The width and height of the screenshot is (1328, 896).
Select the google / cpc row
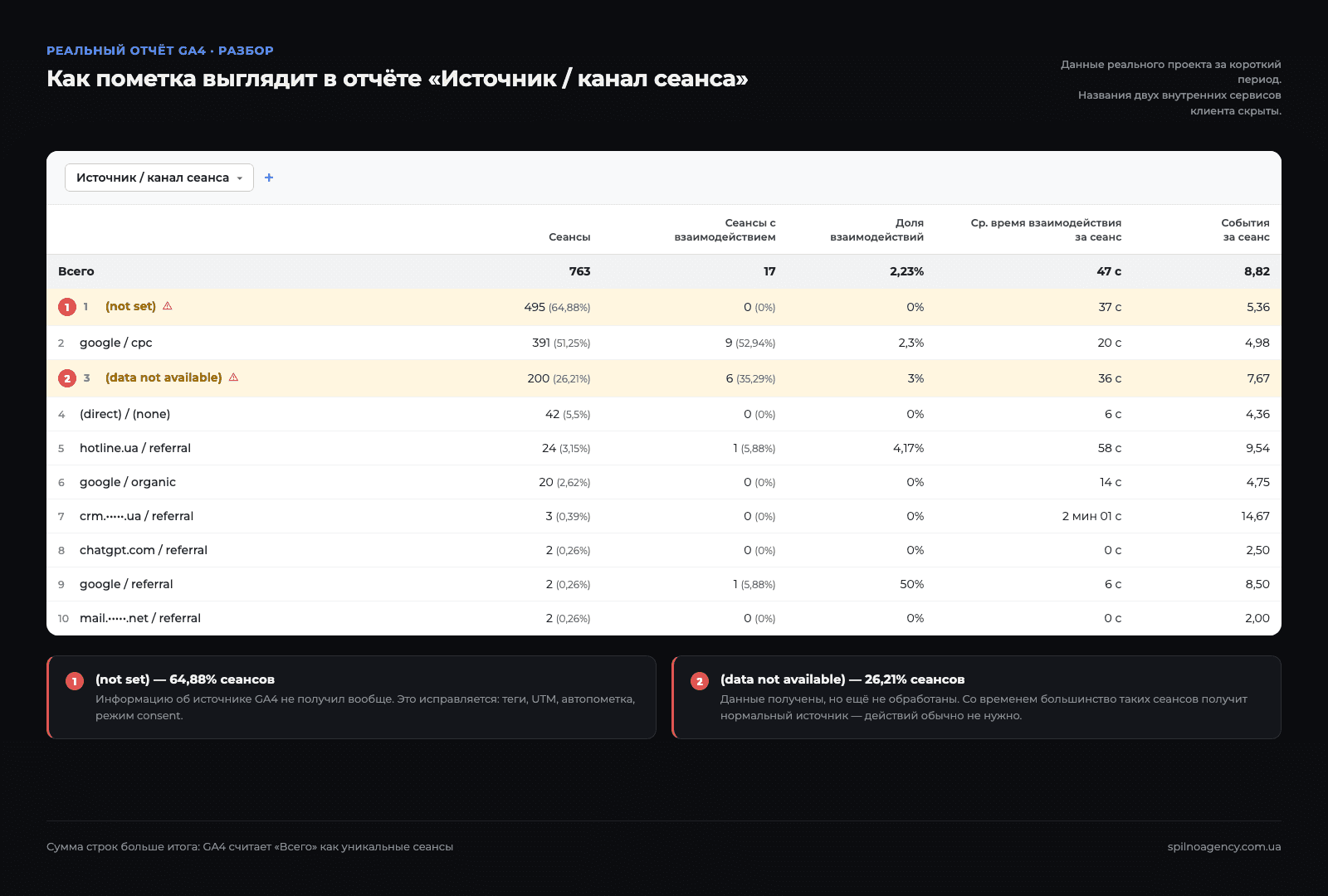[664, 343]
